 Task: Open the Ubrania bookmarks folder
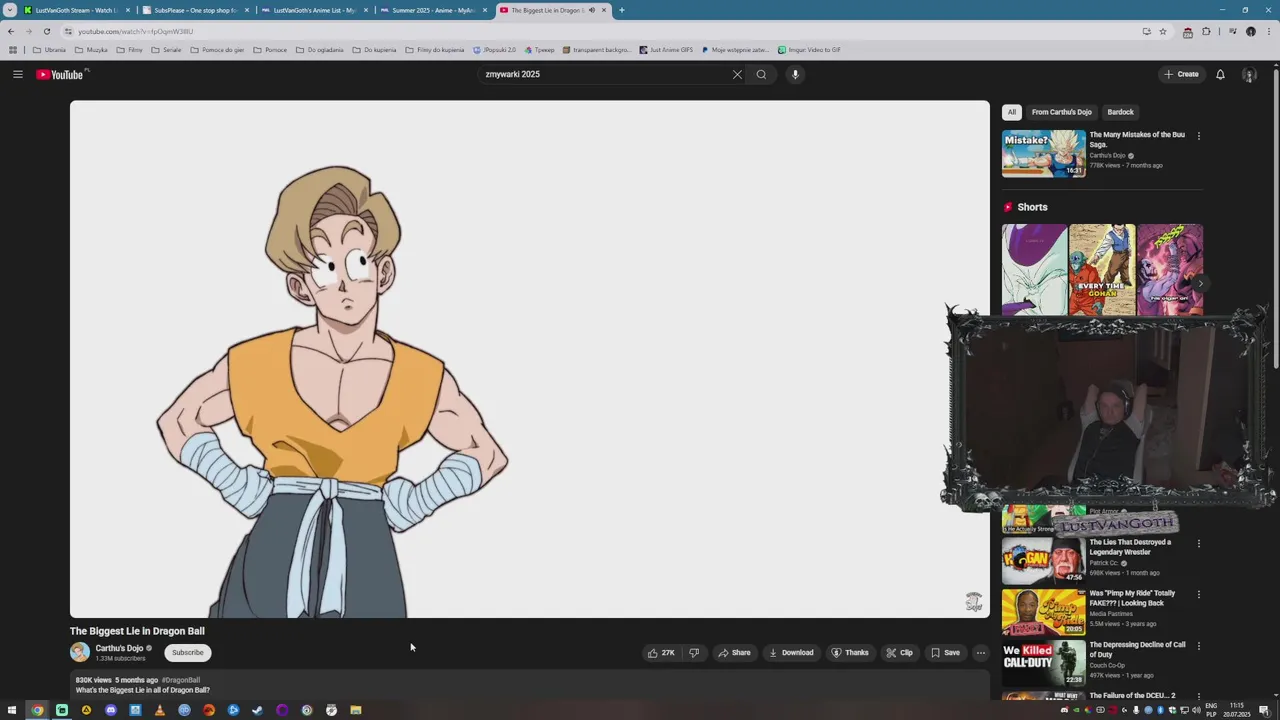click(x=49, y=50)
